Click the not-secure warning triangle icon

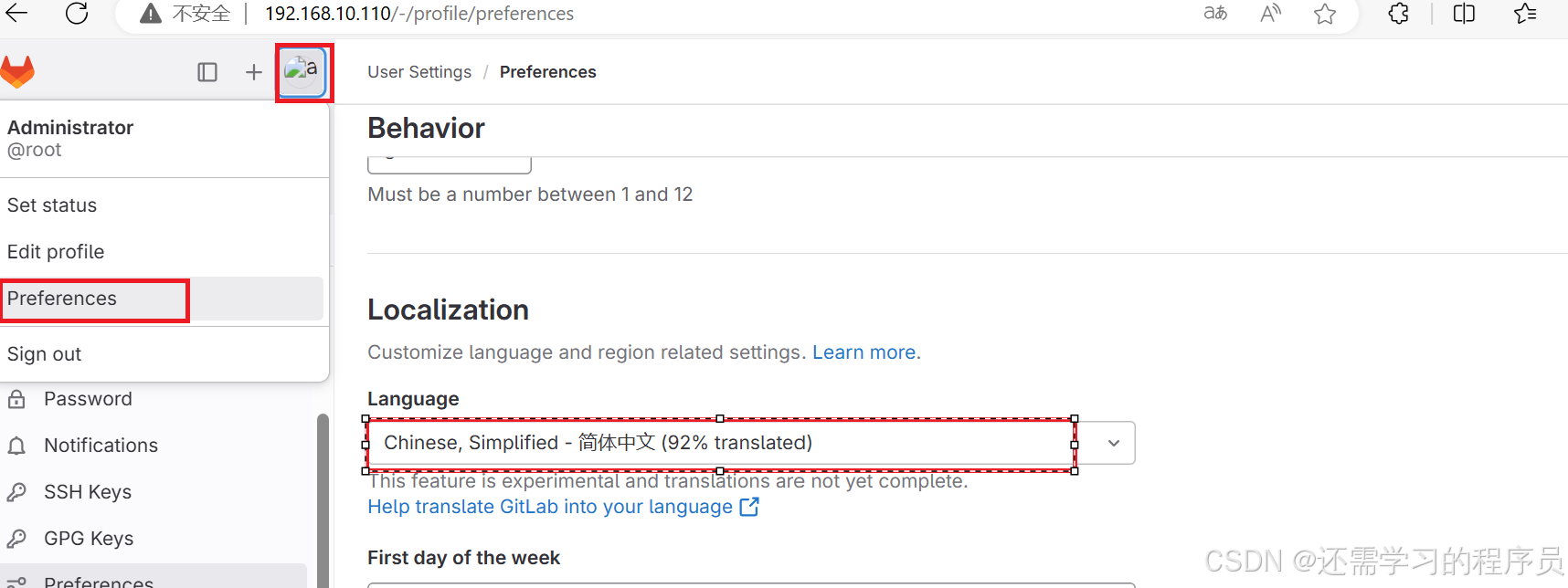[x=151, y=14]
